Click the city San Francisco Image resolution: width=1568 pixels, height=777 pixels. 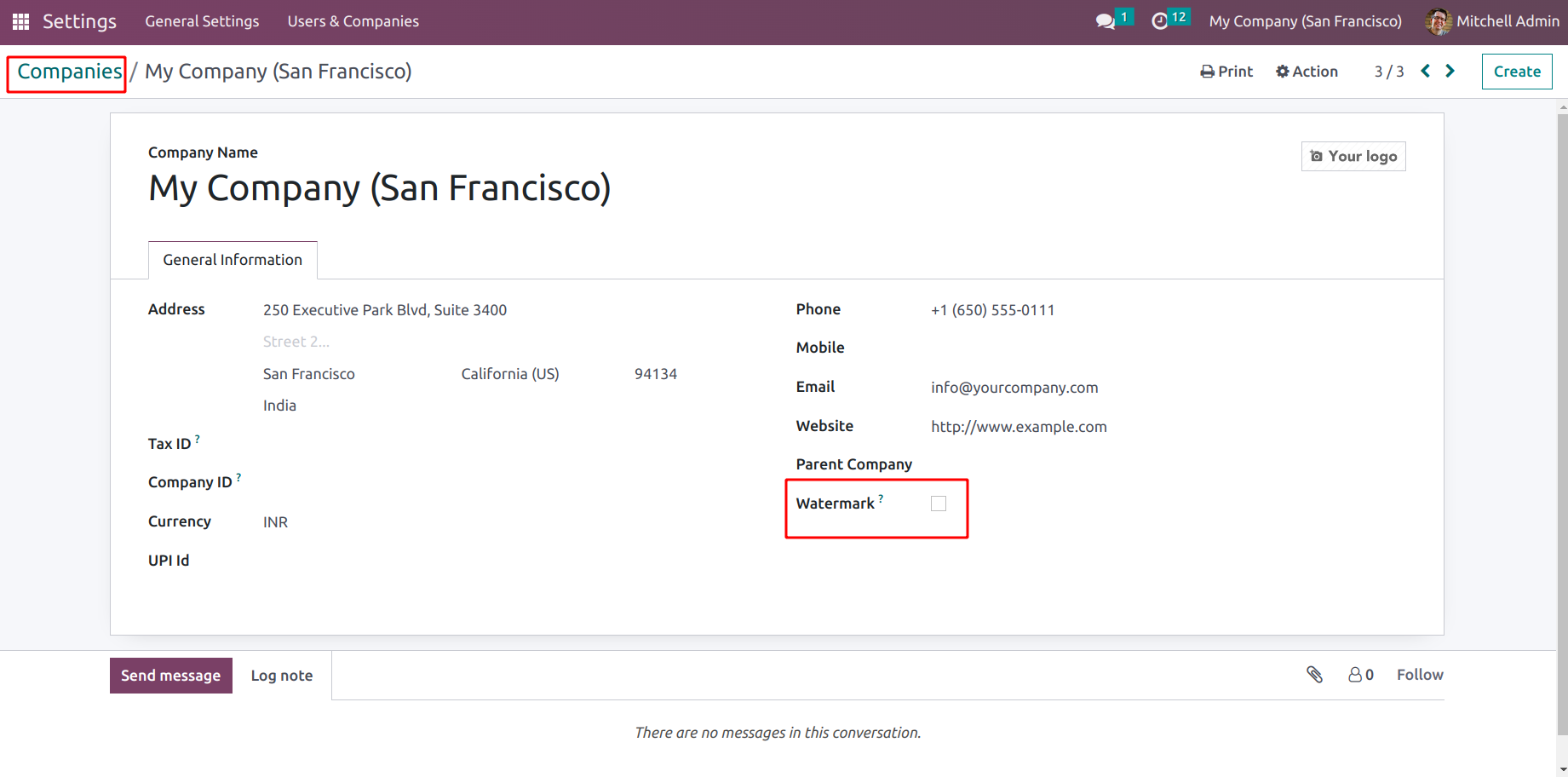pyautogui.click(x=309, y=374)
